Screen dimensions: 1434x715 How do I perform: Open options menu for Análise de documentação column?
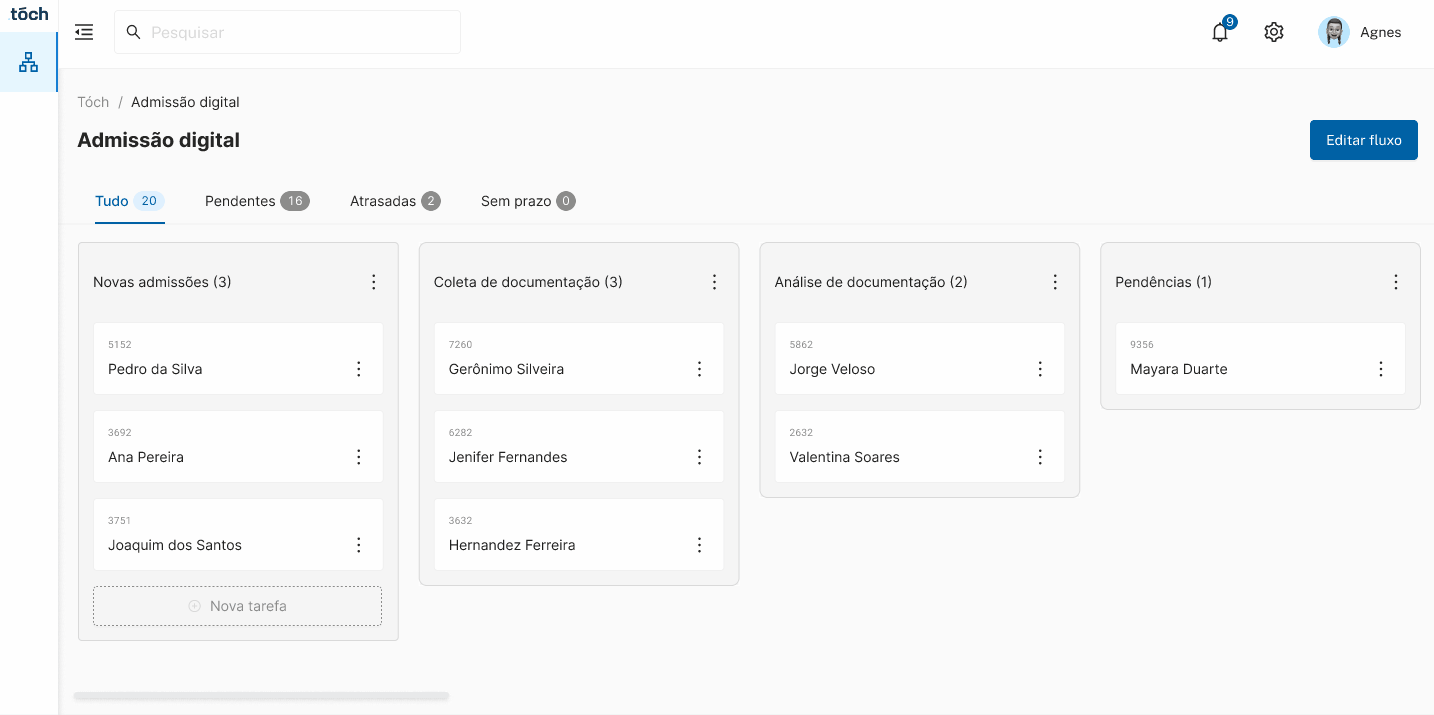click(x=1055, y=282)
